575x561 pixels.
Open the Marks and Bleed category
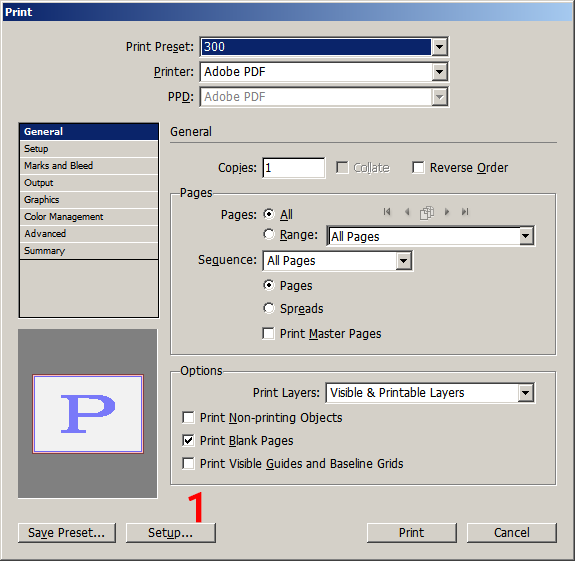click(89, 166)
